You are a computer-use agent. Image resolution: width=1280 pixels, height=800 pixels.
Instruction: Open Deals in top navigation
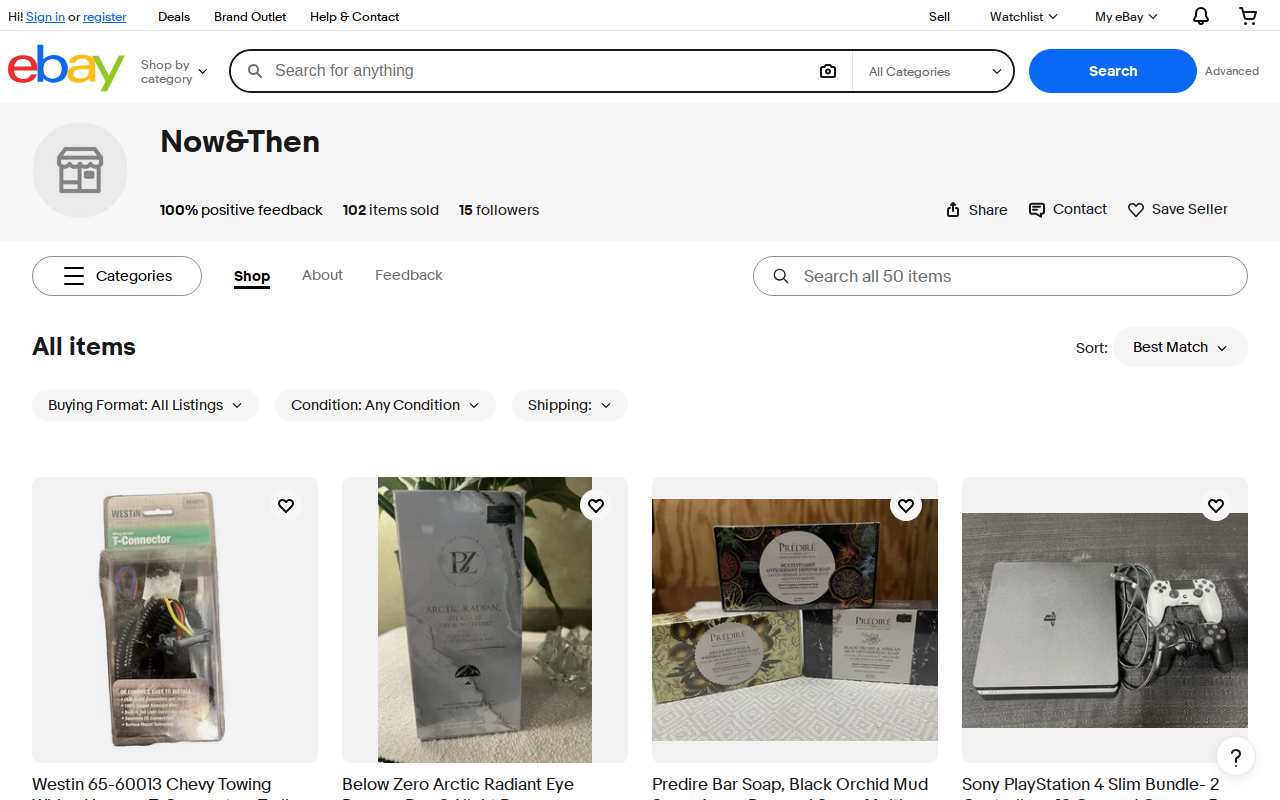(x=174, y=16)
